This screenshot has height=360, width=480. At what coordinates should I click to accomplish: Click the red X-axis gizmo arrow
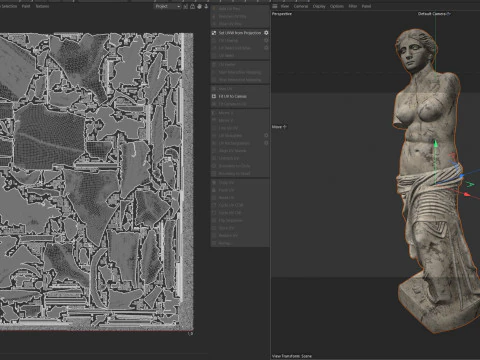[x=468, y=194]
